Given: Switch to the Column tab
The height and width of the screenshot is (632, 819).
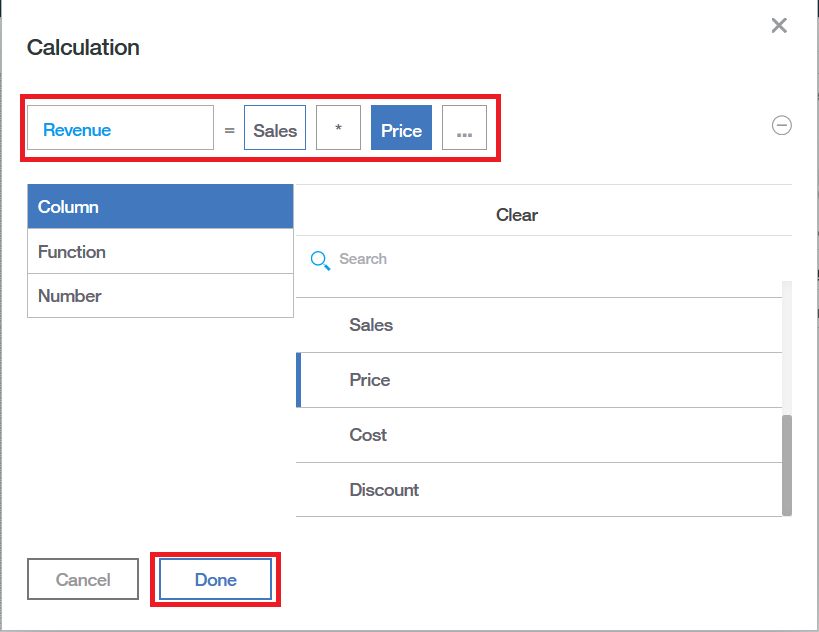Looking at the screenshot, I should pos(160,206).
